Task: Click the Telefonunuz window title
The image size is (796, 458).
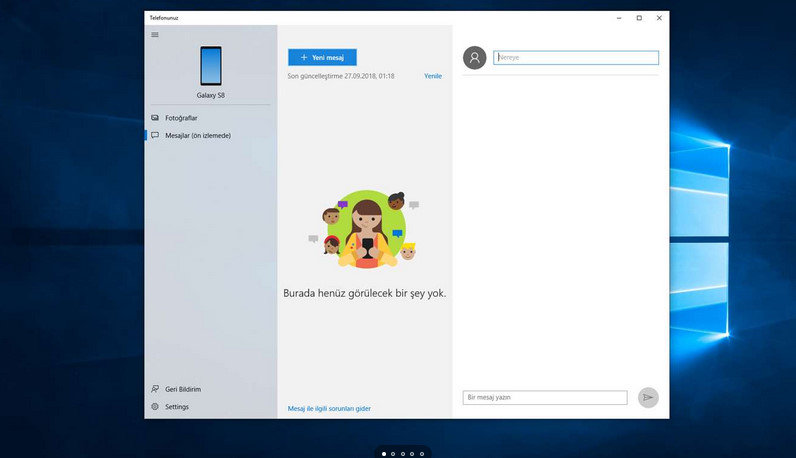Action: point(164,18)
